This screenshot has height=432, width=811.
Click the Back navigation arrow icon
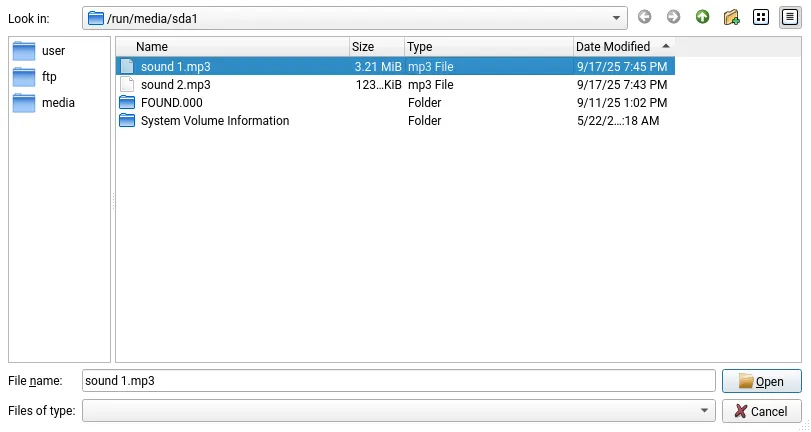pyautogui.click(x=644, y=17)
